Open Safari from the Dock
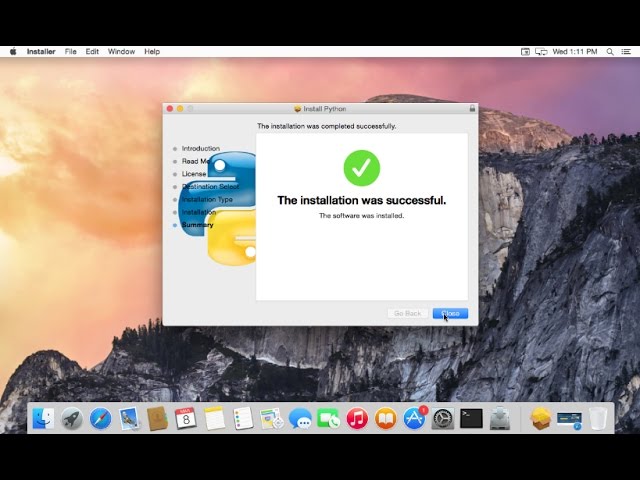 pyautogui.click(x=100, y=418)
